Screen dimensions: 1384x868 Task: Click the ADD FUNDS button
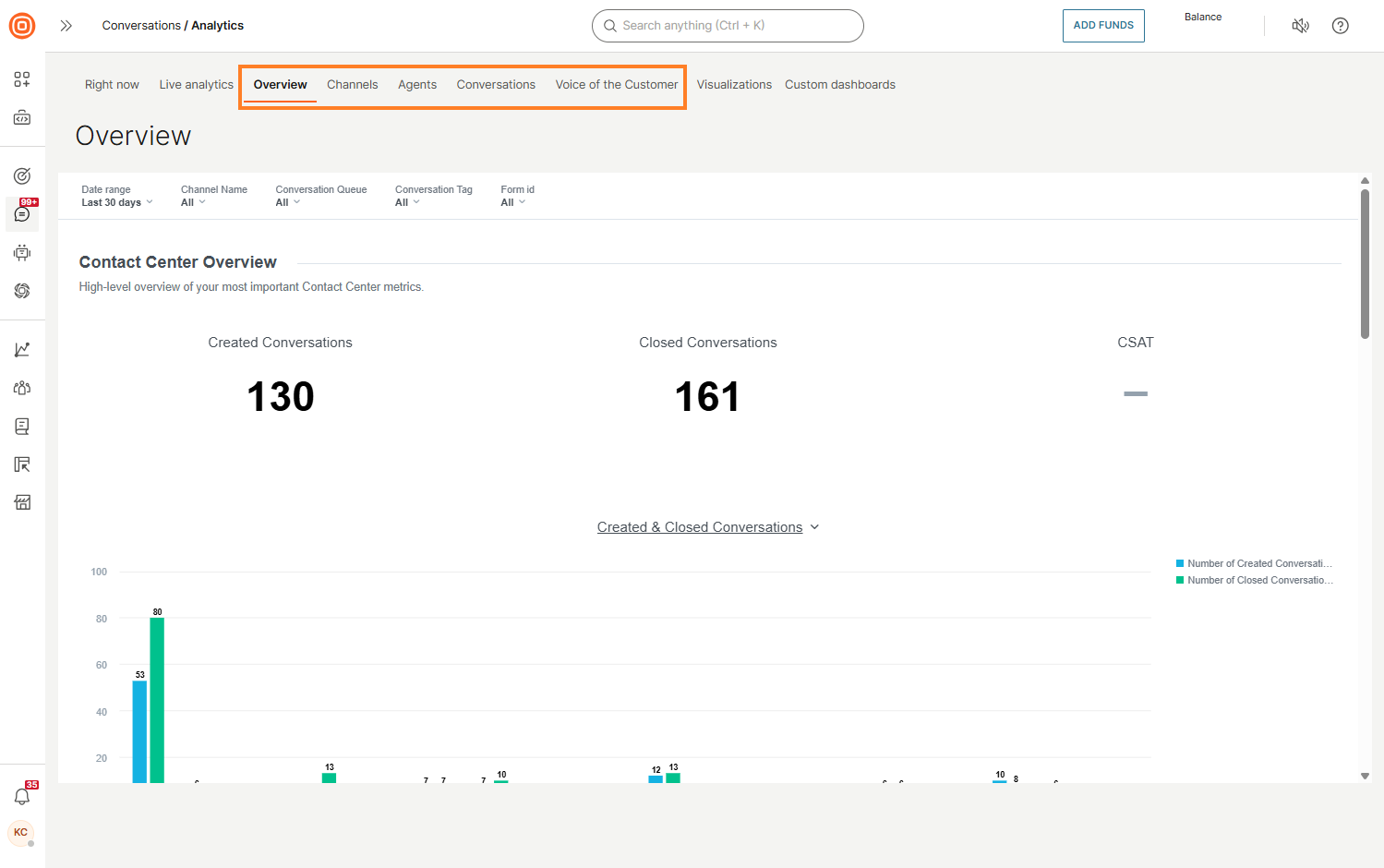[1102, 25]
